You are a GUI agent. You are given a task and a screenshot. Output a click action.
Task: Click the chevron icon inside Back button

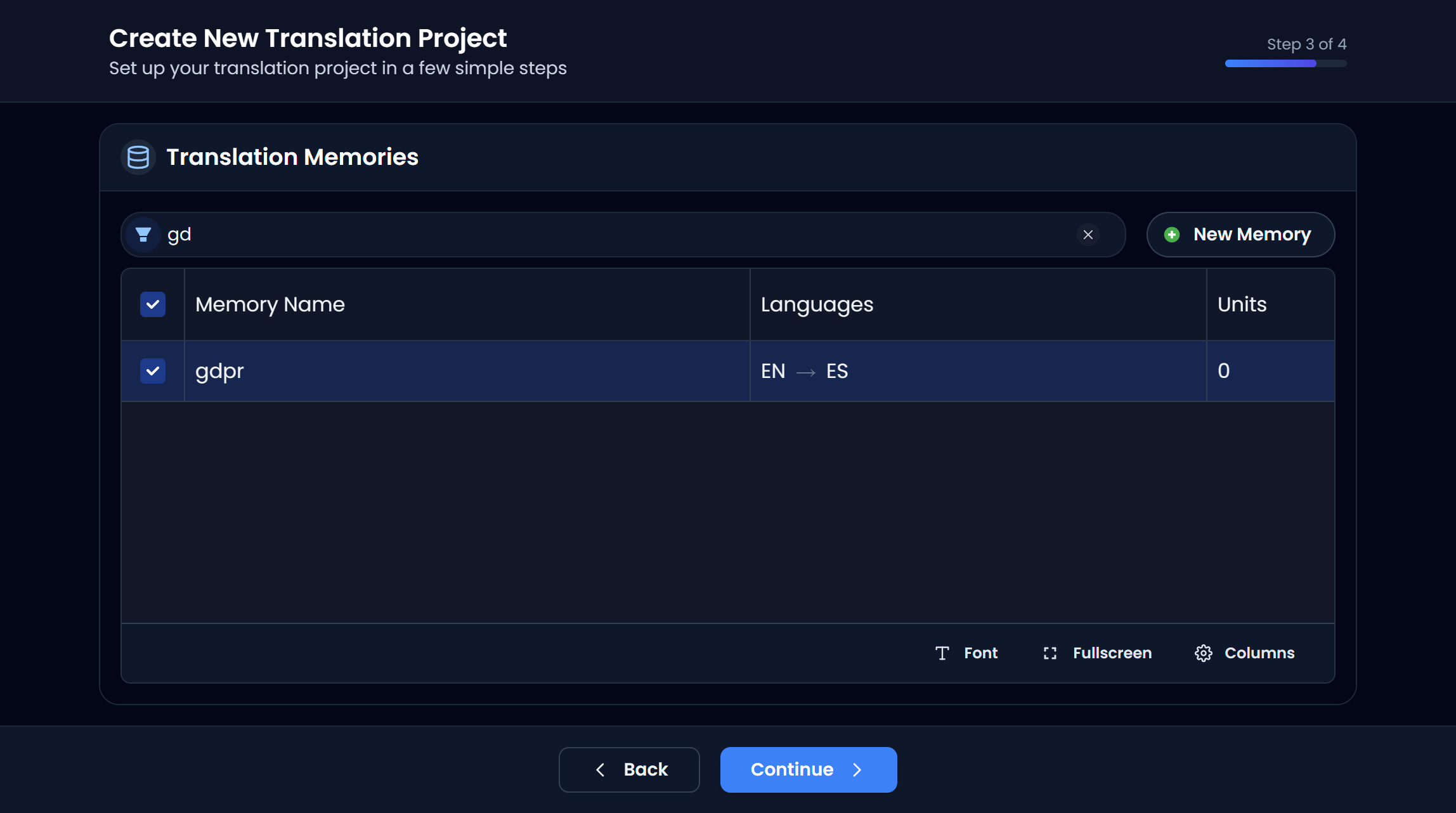coord(600,769)
